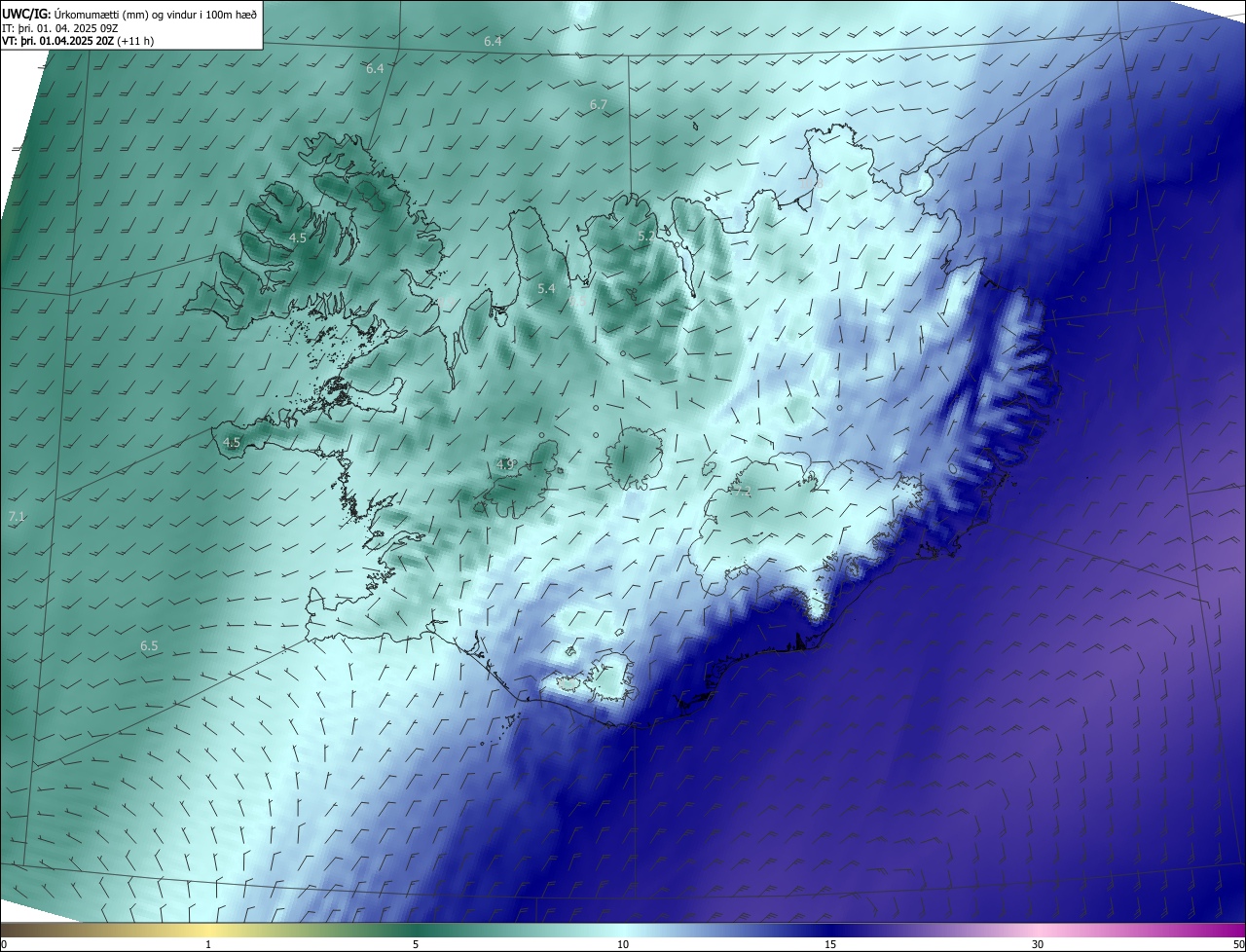
Task: Click the 5.2 value on the map
Action: click(646, 237)
